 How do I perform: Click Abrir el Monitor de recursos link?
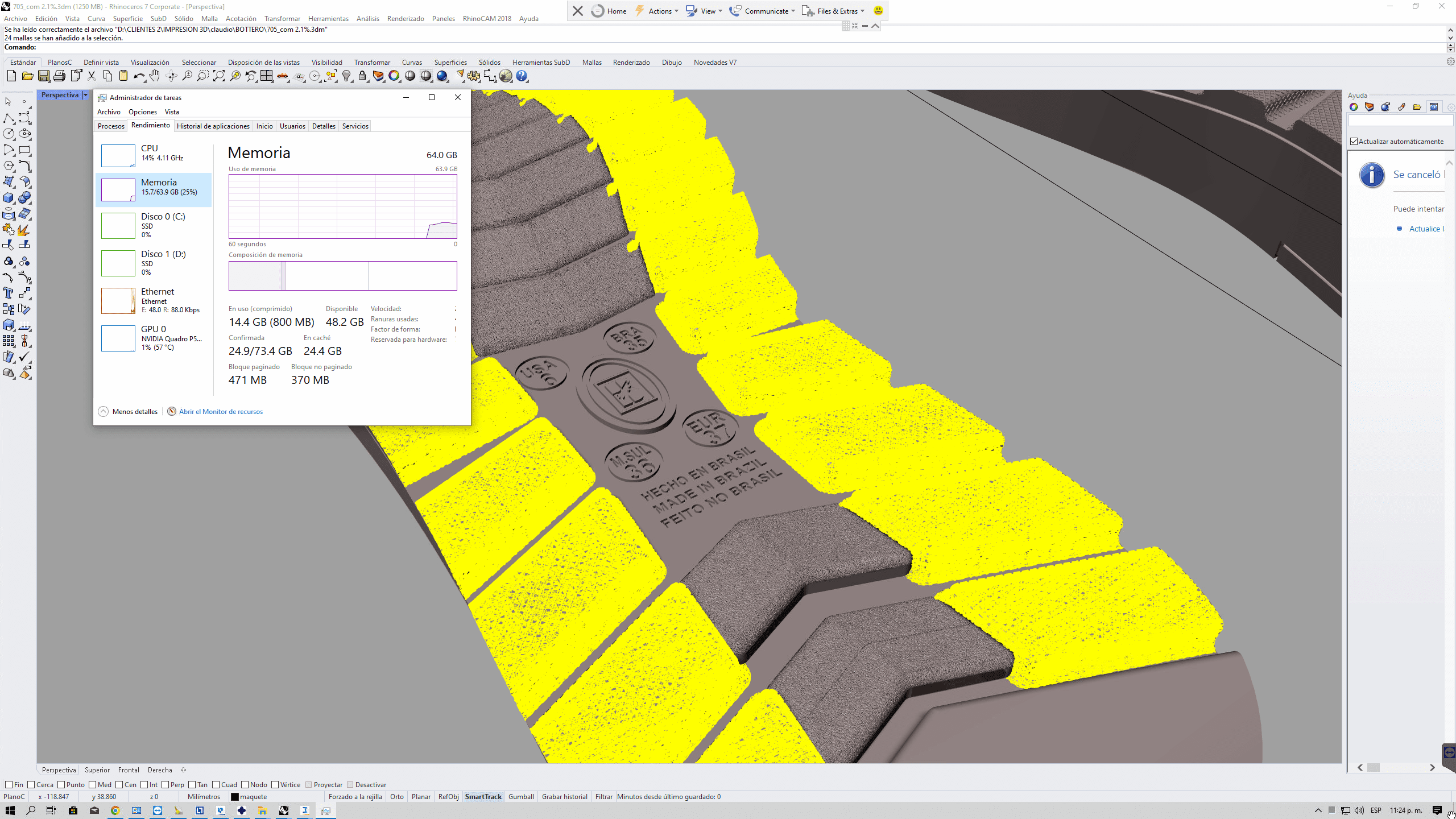click(x=221, y=412)
